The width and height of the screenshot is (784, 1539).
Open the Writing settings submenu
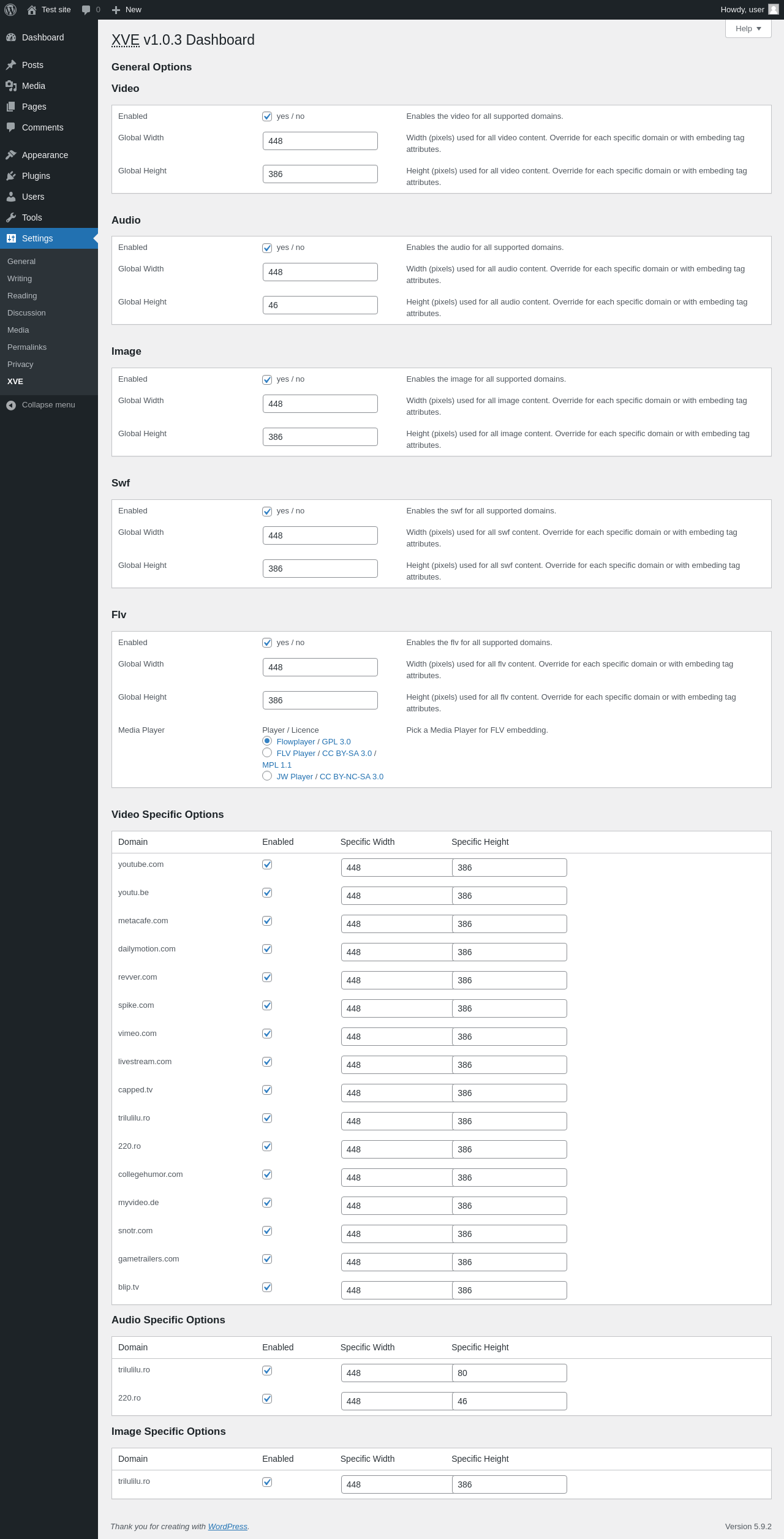pos(20,279)
